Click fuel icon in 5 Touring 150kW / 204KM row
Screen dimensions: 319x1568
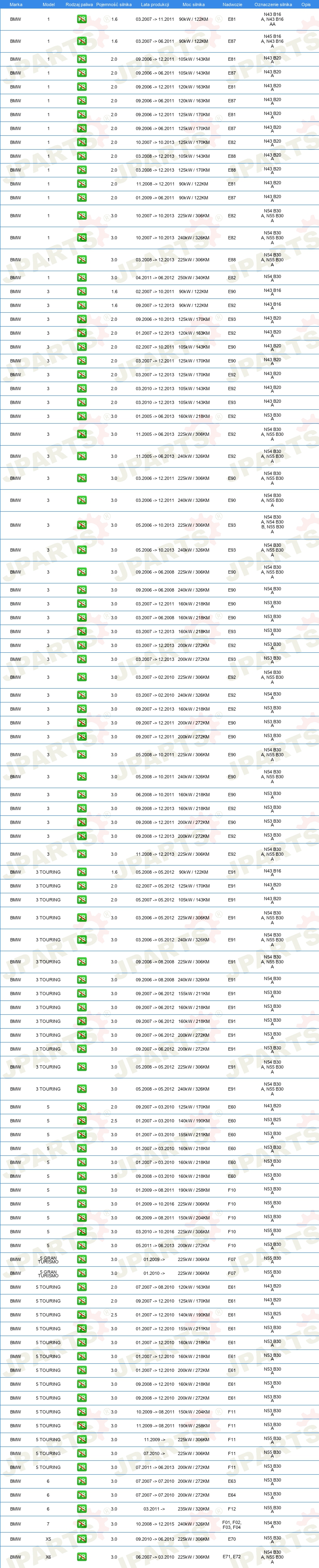tap(82, 1411)
